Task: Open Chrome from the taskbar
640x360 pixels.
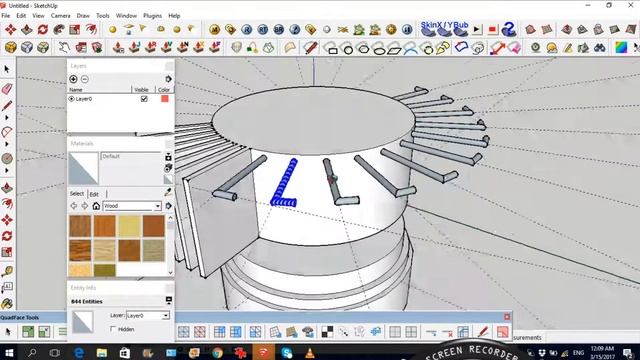Action: [218, 352]
